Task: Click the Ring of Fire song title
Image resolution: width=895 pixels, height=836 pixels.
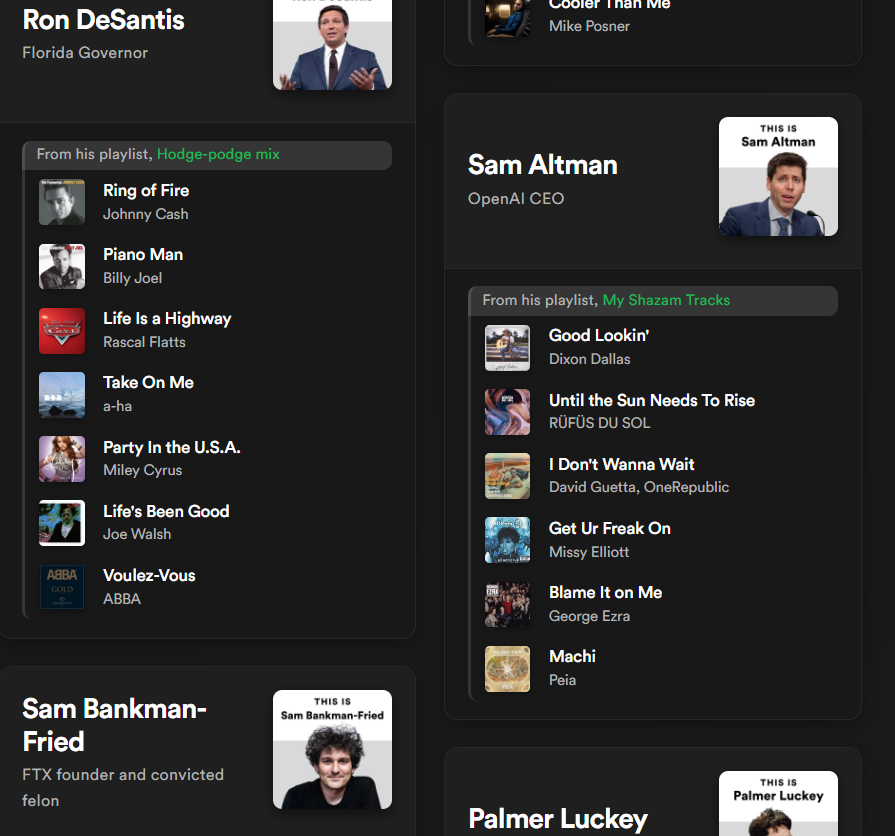Action: 146,190
